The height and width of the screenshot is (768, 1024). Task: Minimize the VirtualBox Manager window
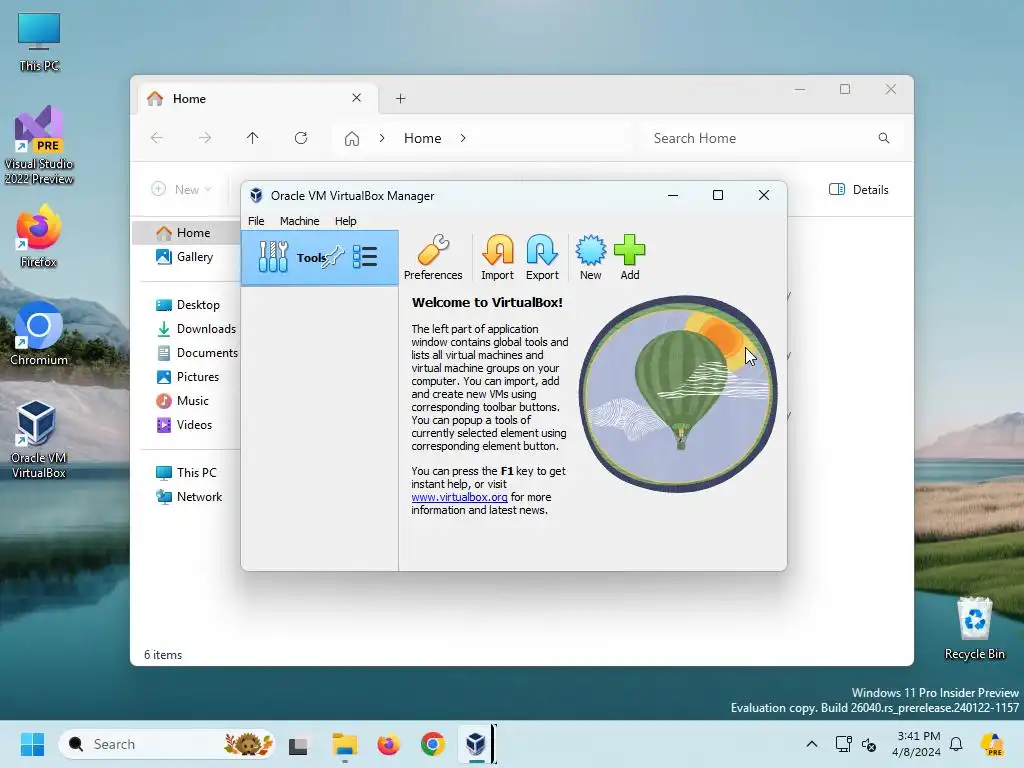673,195
